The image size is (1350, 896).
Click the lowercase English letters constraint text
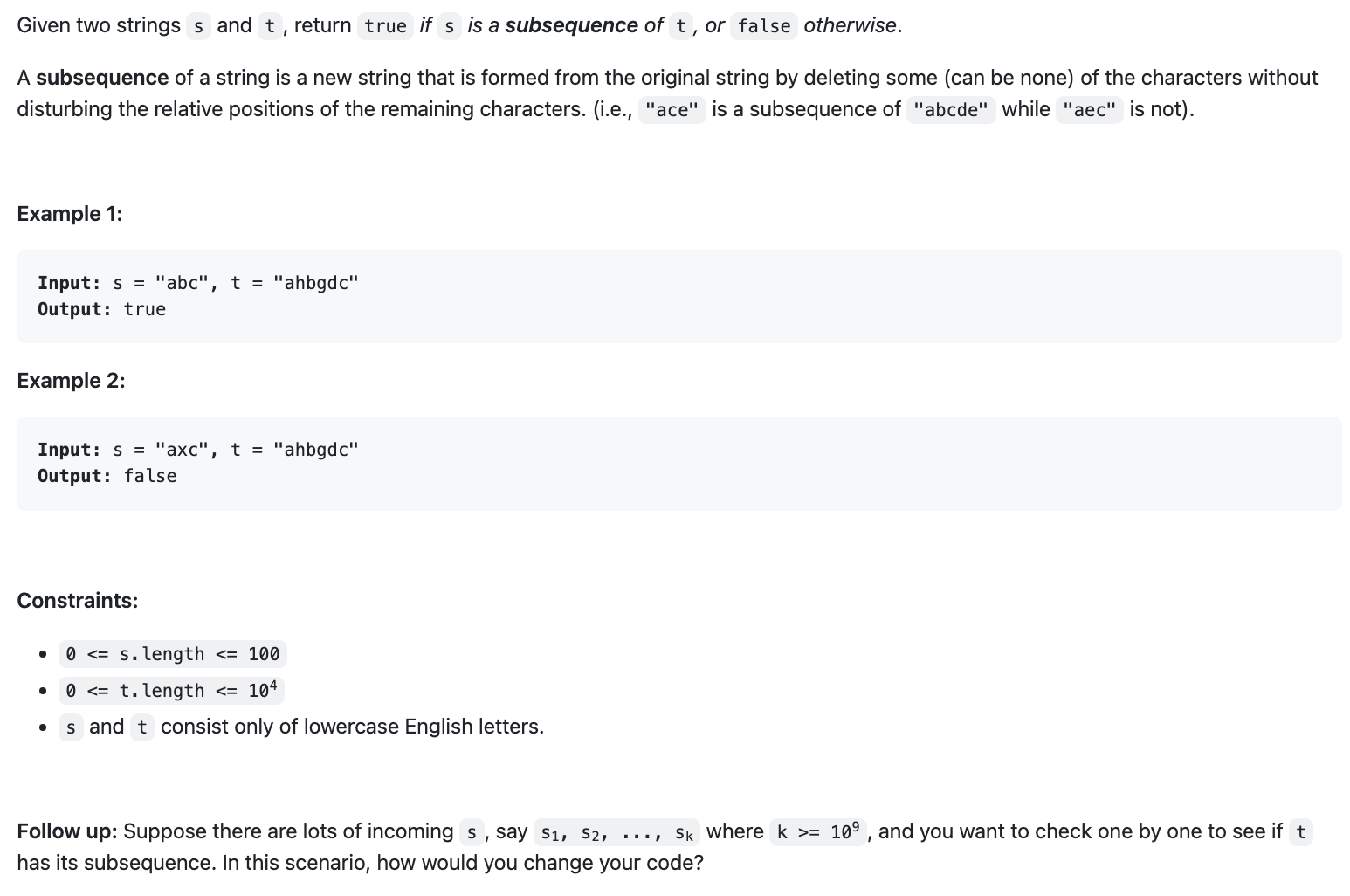(301, 727)
